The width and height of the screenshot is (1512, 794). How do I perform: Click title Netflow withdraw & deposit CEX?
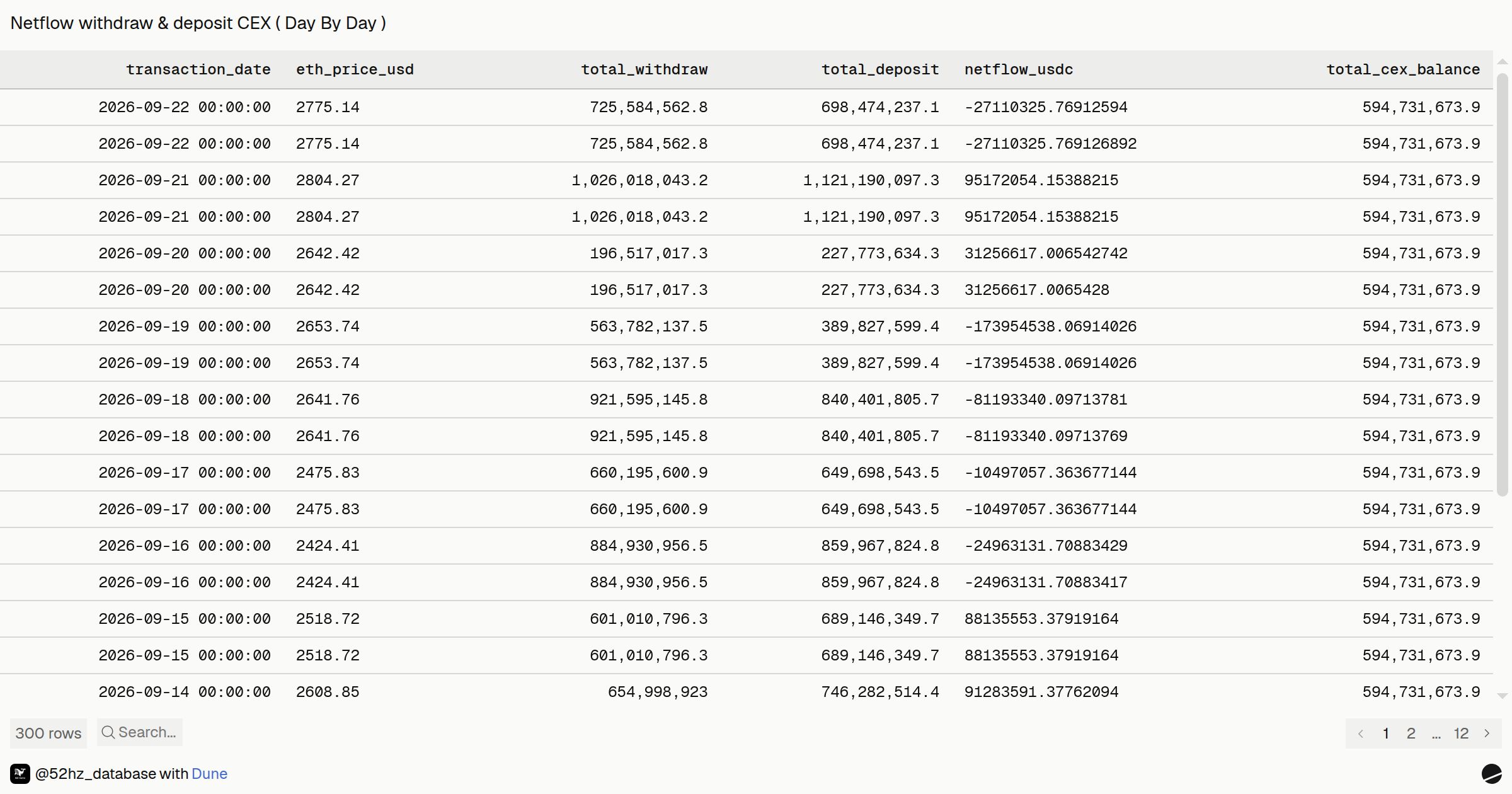[x=198, y=23]
